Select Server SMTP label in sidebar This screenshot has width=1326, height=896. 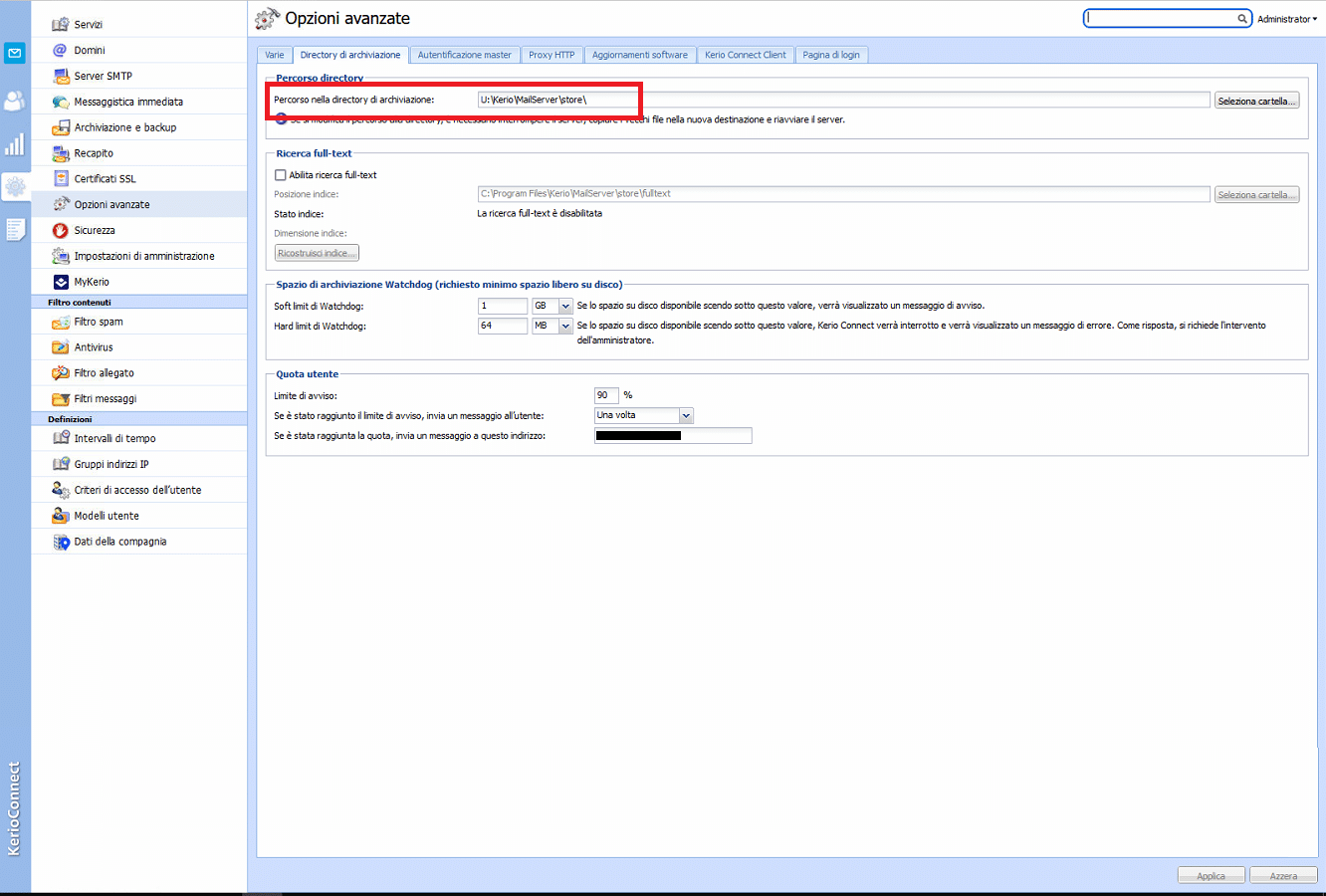(103, 76)
